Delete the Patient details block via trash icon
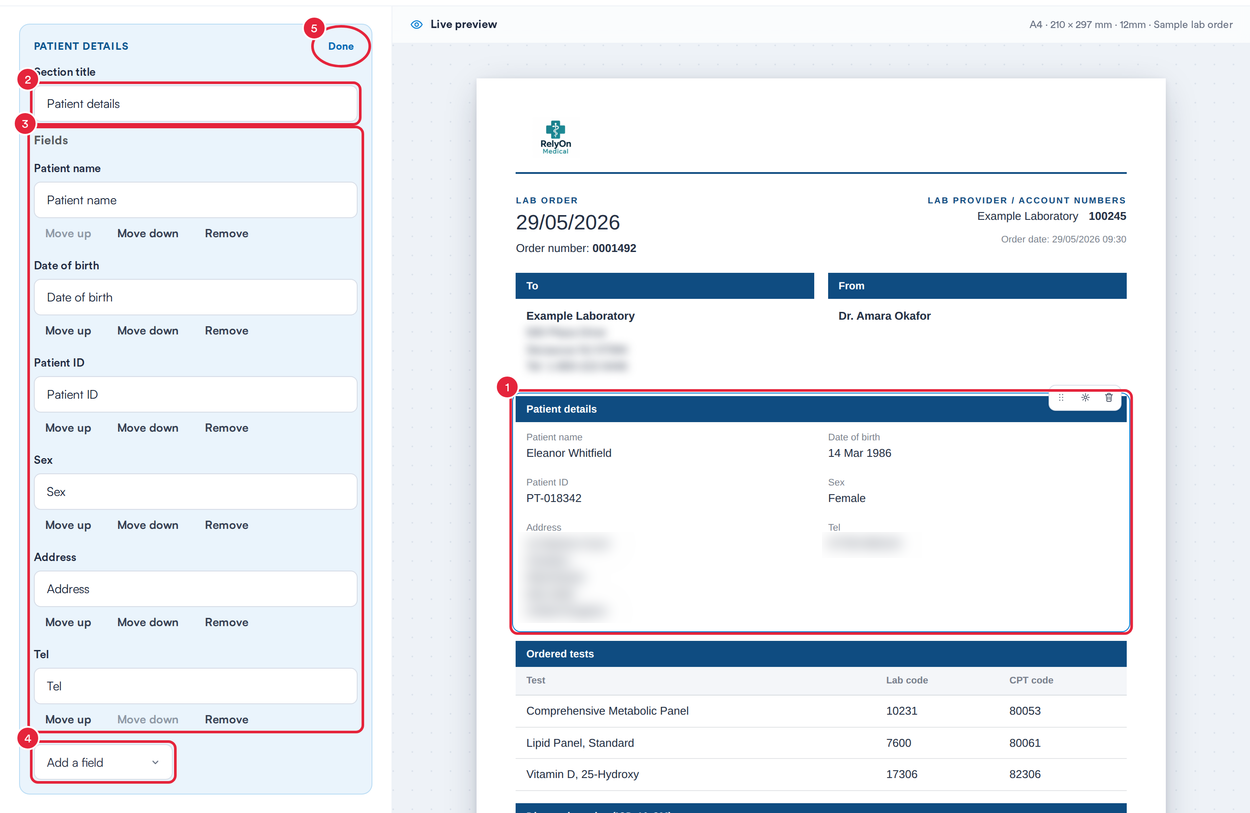 click(1109, 398)
